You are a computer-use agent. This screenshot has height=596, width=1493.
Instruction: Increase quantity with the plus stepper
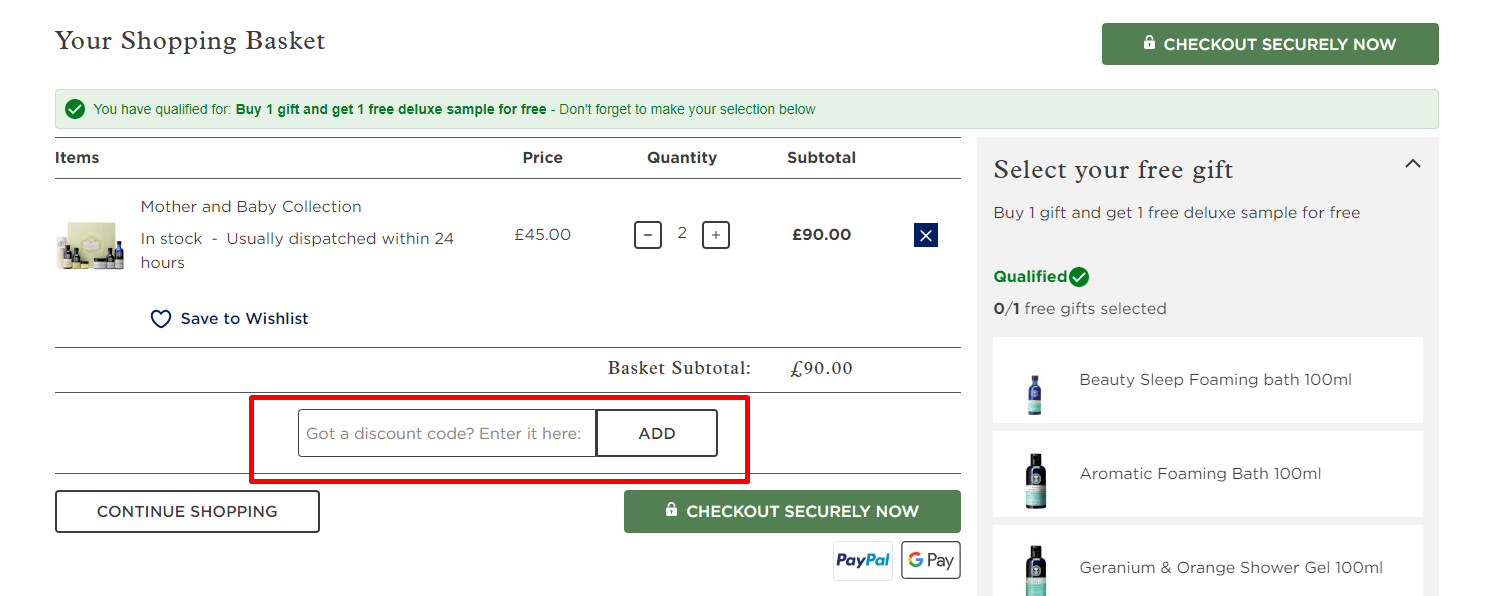coord(715,235)
